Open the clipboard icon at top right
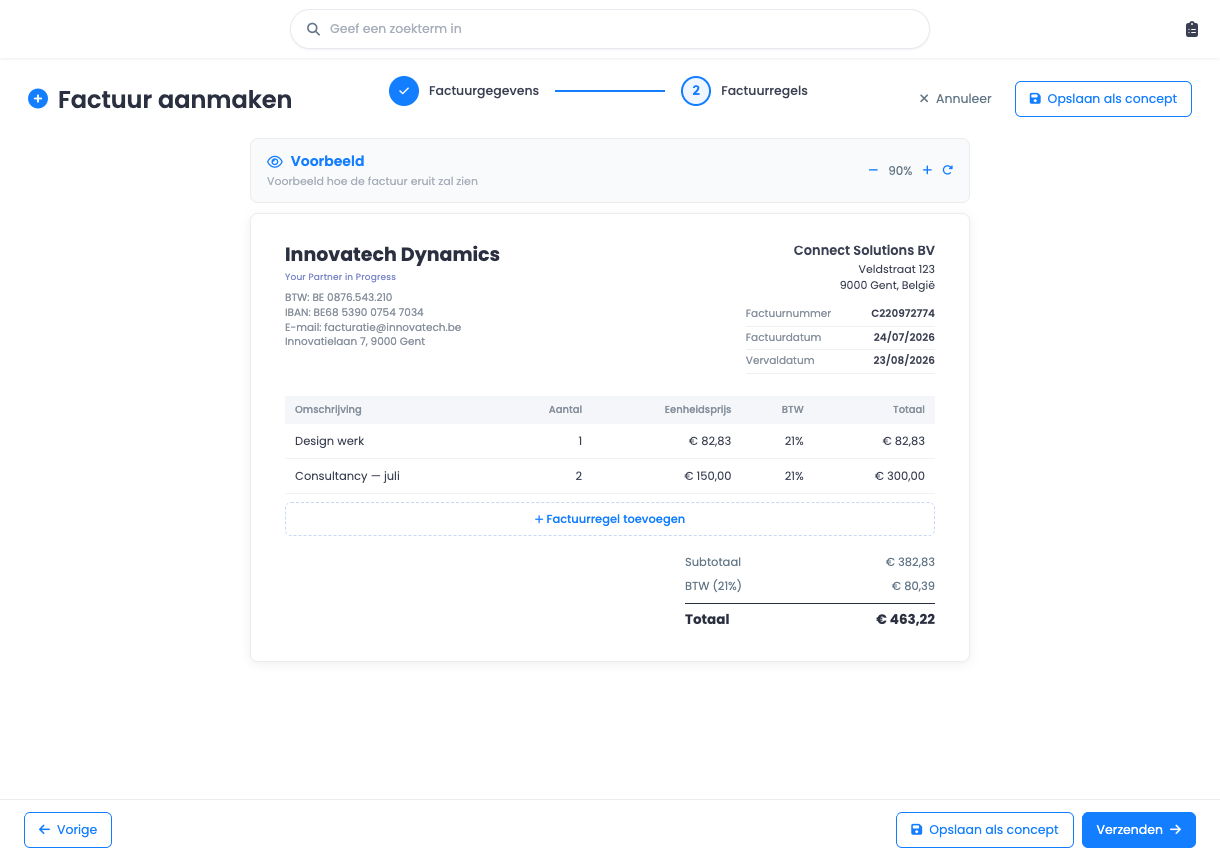 click(1191, 29)
